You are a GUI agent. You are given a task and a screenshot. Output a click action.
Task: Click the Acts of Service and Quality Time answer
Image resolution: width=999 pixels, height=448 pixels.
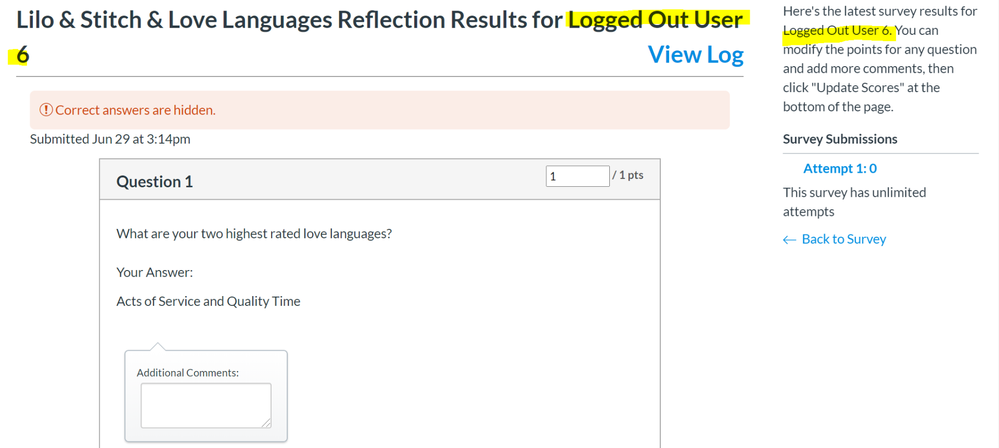[x=208, y=301]
